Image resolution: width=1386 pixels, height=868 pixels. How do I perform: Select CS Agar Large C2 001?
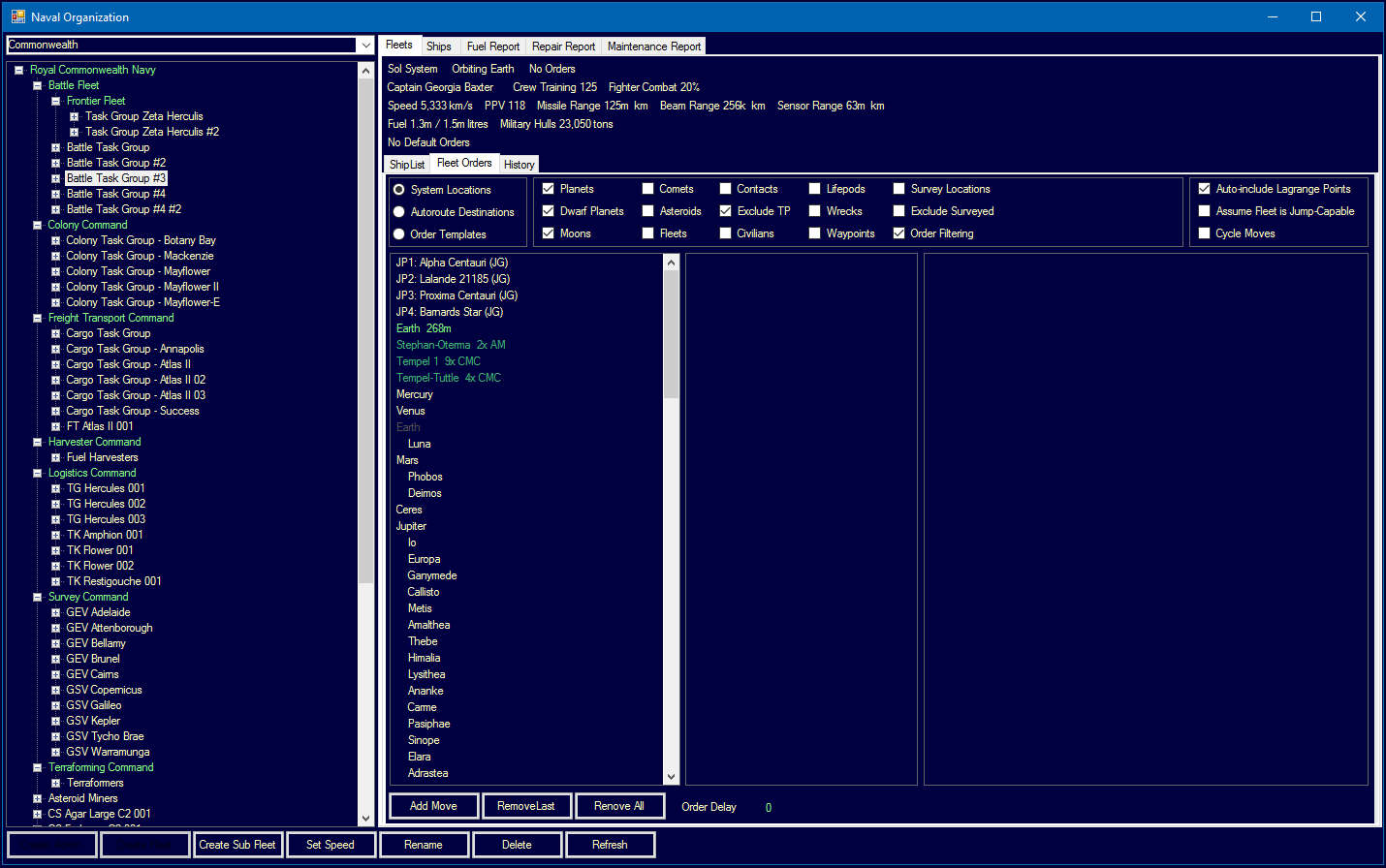[99, 814]
